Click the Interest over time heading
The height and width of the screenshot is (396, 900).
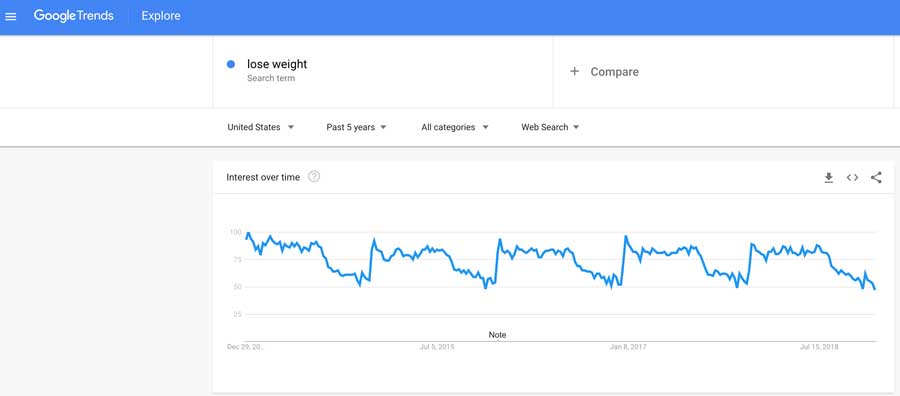[x=263, y=177]
